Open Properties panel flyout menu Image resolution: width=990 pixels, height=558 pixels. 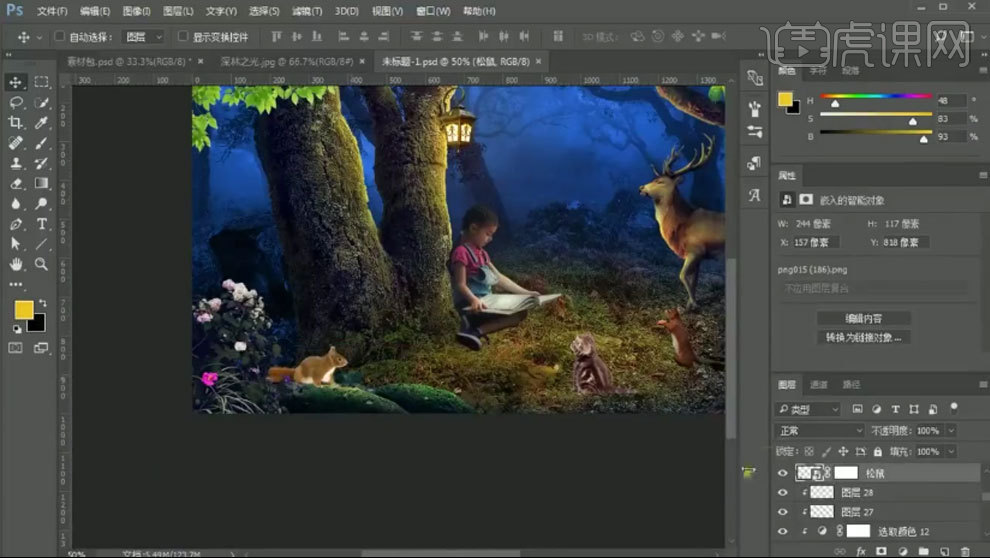[x=982, y=175]
